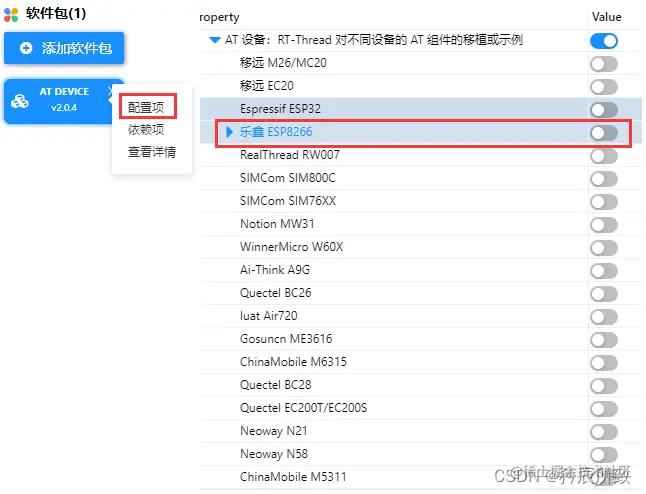
Task: Turn on the 乐鑫 ESP8266 toggle
Action: 604,133
